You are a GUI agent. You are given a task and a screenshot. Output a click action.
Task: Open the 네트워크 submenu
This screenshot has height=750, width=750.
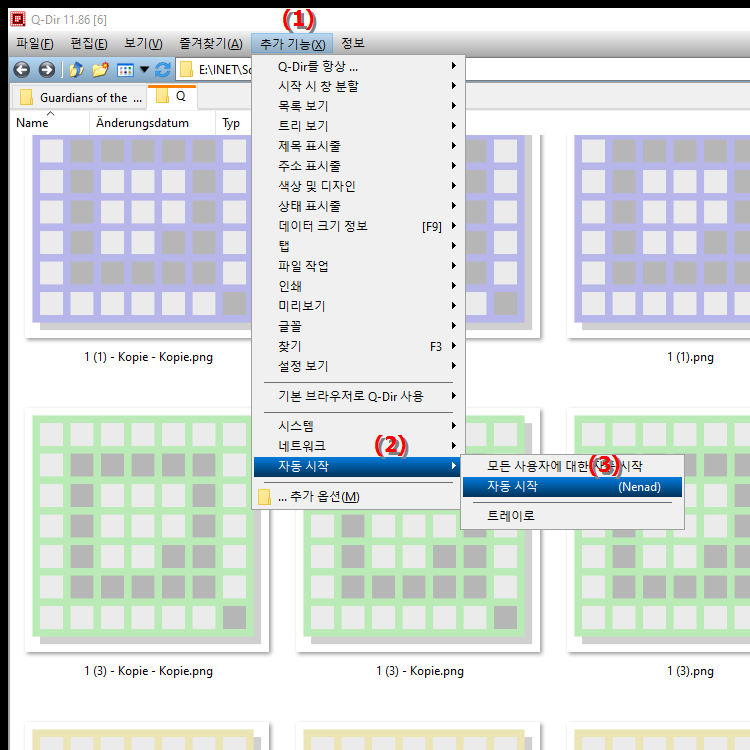(x=358, y=446)
